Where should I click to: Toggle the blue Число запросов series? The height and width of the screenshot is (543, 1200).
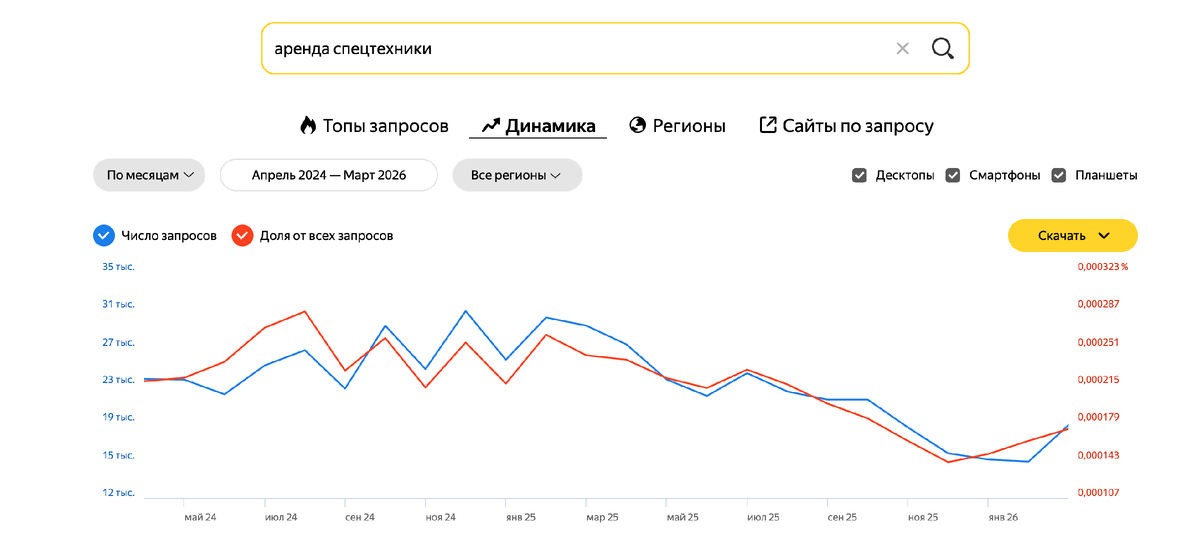click(x=103, y=236)
